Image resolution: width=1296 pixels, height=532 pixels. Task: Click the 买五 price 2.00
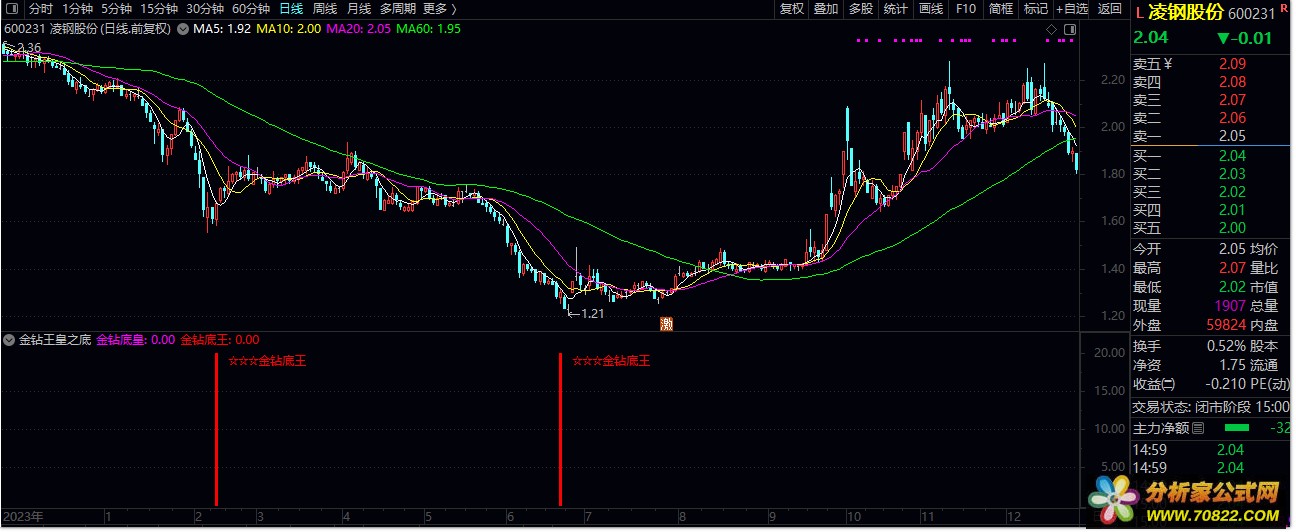click(1232, 228)
